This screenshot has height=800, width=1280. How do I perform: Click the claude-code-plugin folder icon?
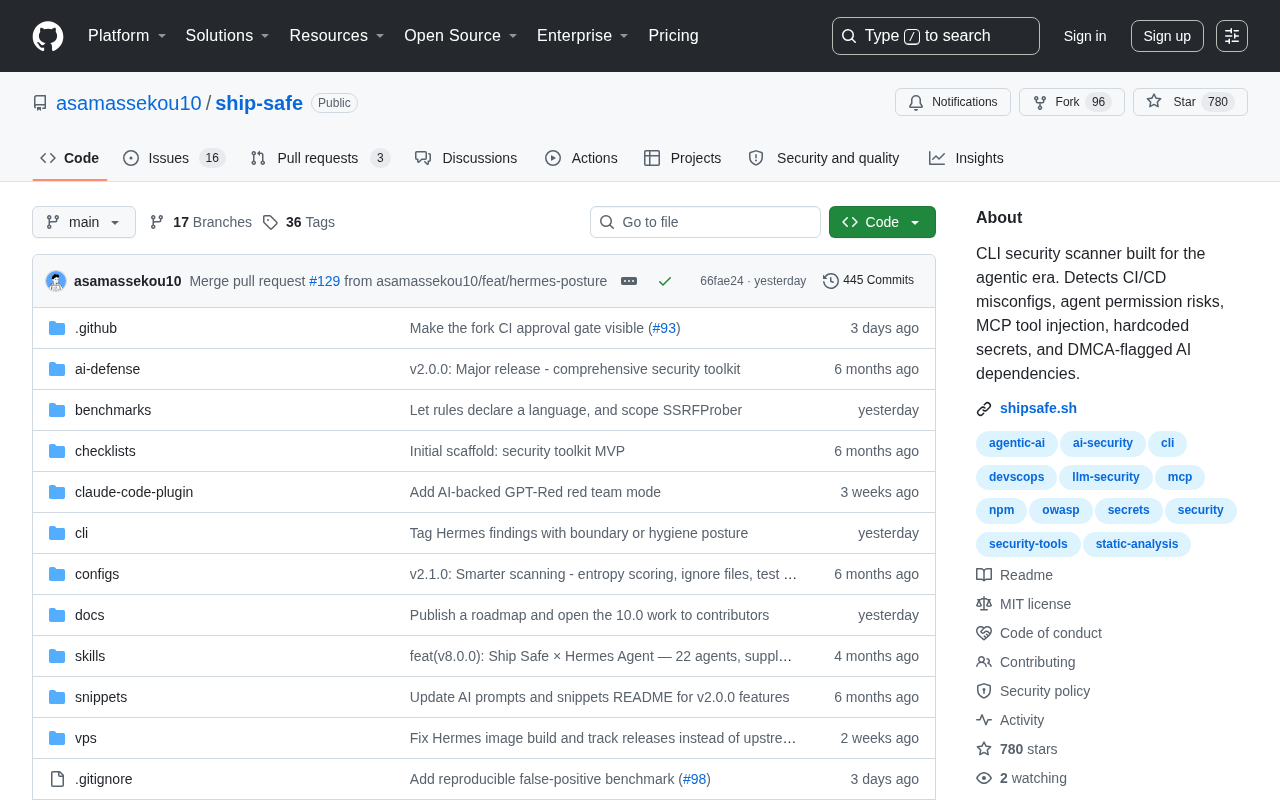pyautogui.click(x=57, y=492)
